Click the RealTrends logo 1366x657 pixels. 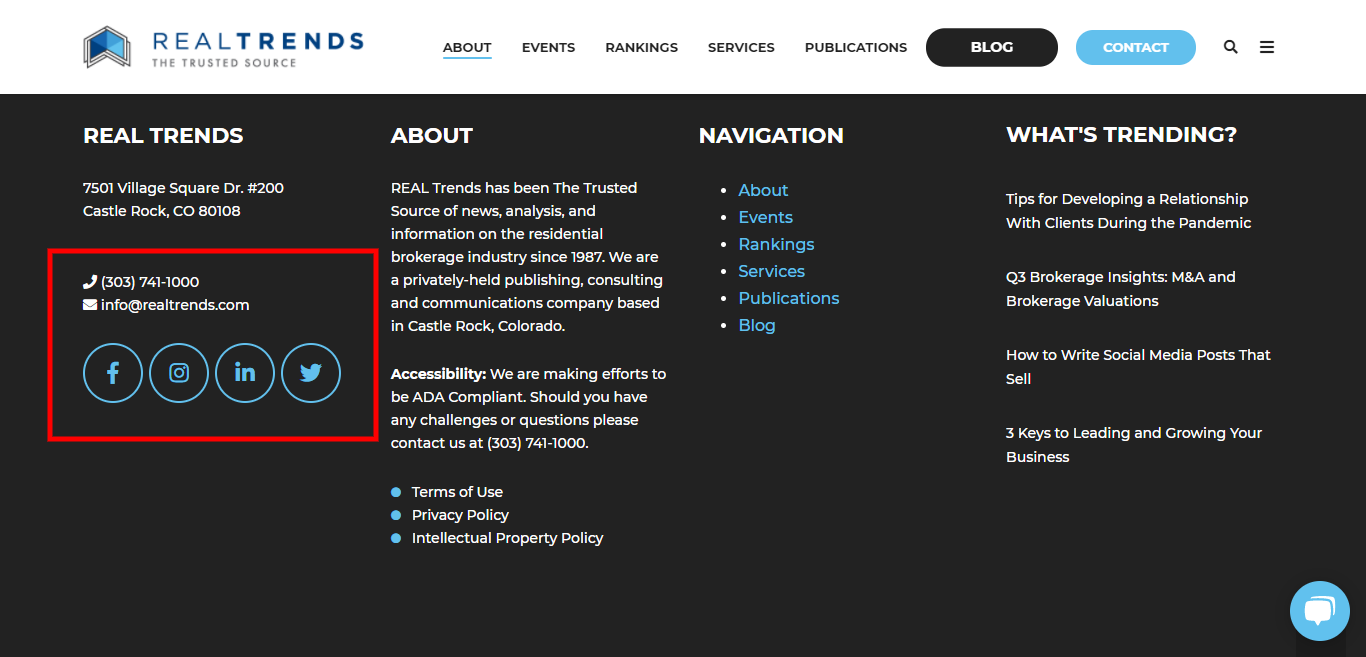[223, 47]
